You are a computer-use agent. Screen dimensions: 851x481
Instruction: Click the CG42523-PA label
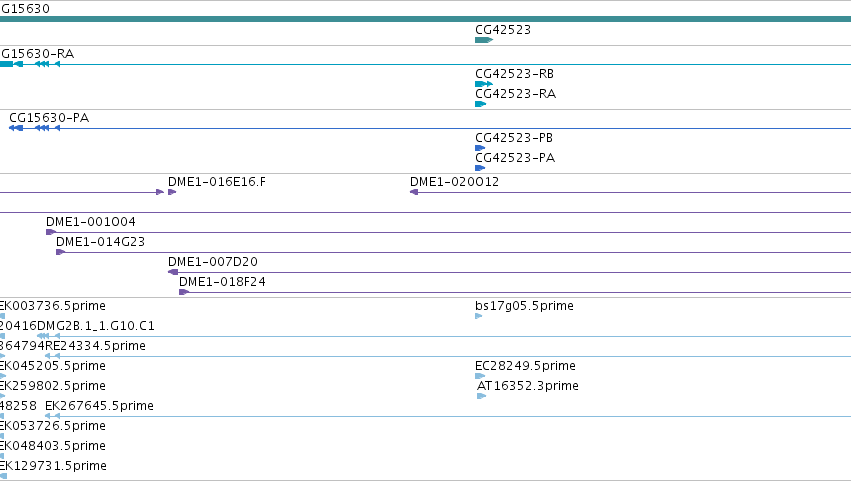[515, 158]
